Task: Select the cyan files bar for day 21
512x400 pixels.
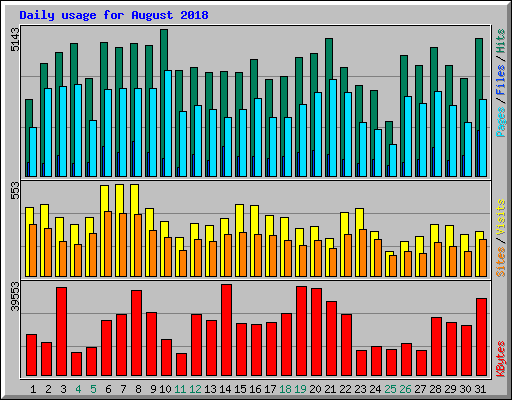Action: click(333, 128)
